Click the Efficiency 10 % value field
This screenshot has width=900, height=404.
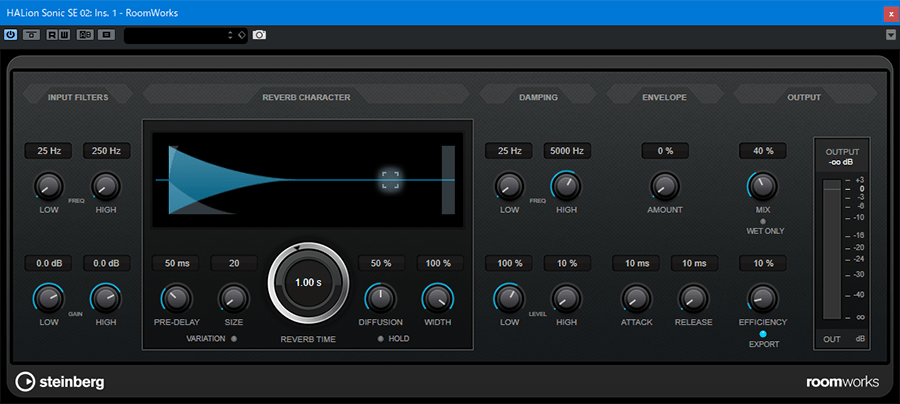(x=763, y=263)
